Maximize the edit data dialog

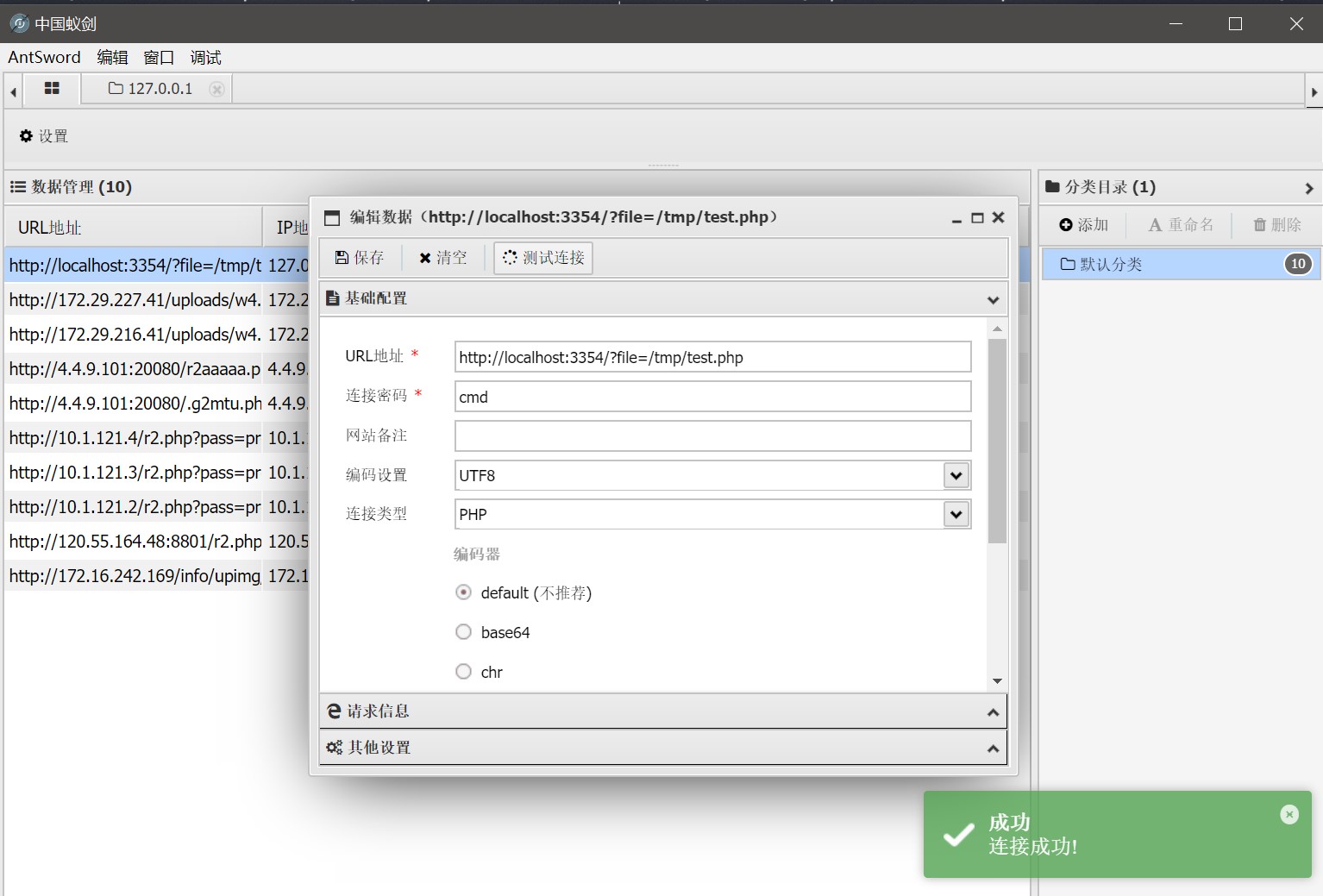tap(977, 218)
